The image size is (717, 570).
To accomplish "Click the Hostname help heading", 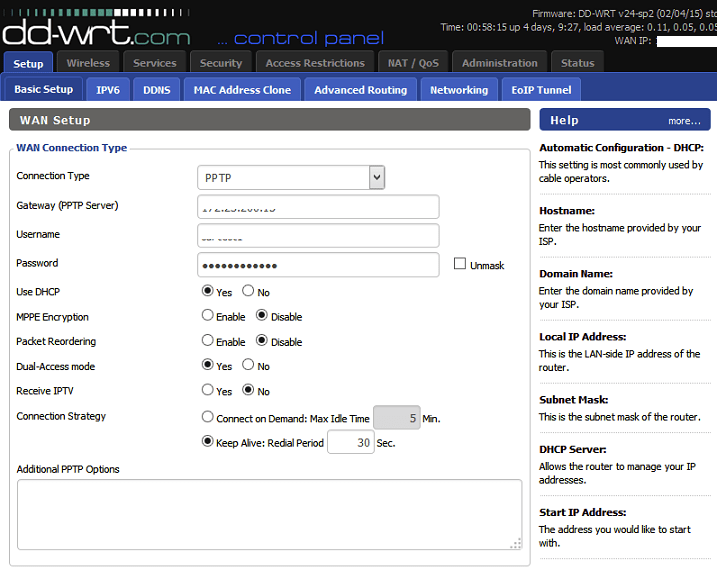I will [567, 211].
